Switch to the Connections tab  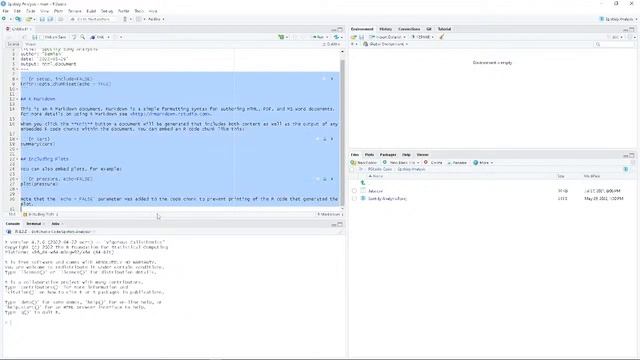pos(409,29)
